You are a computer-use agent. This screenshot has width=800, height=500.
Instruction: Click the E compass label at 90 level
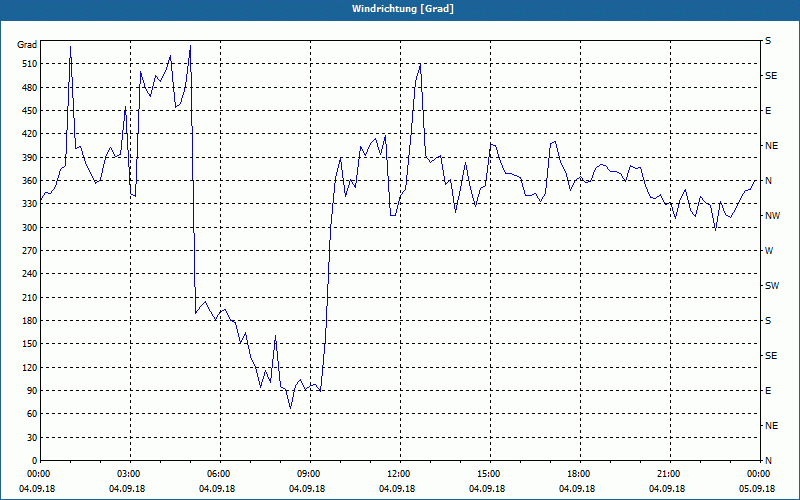(768, 391)
